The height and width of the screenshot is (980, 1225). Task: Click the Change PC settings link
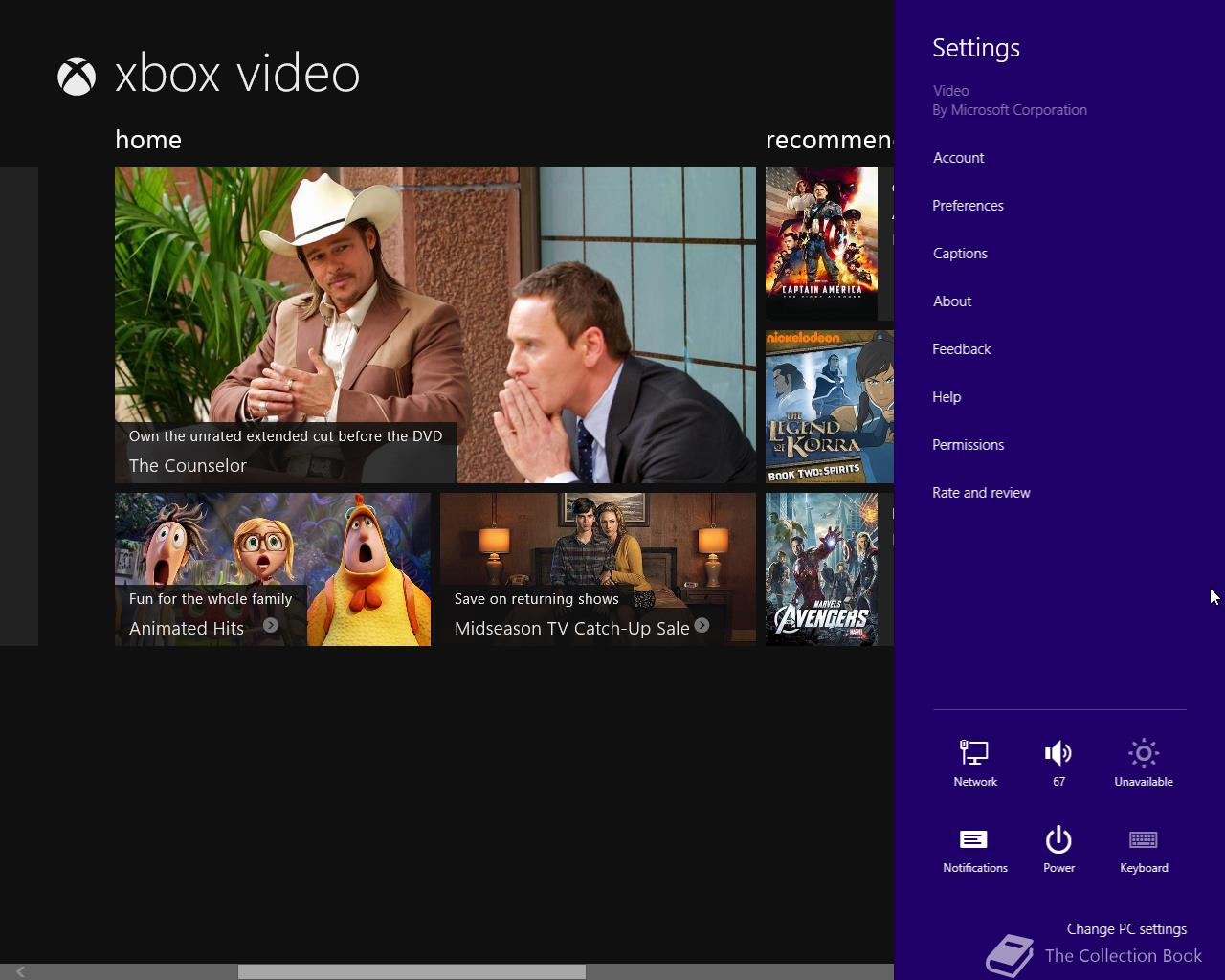(x=1126, y=929)
